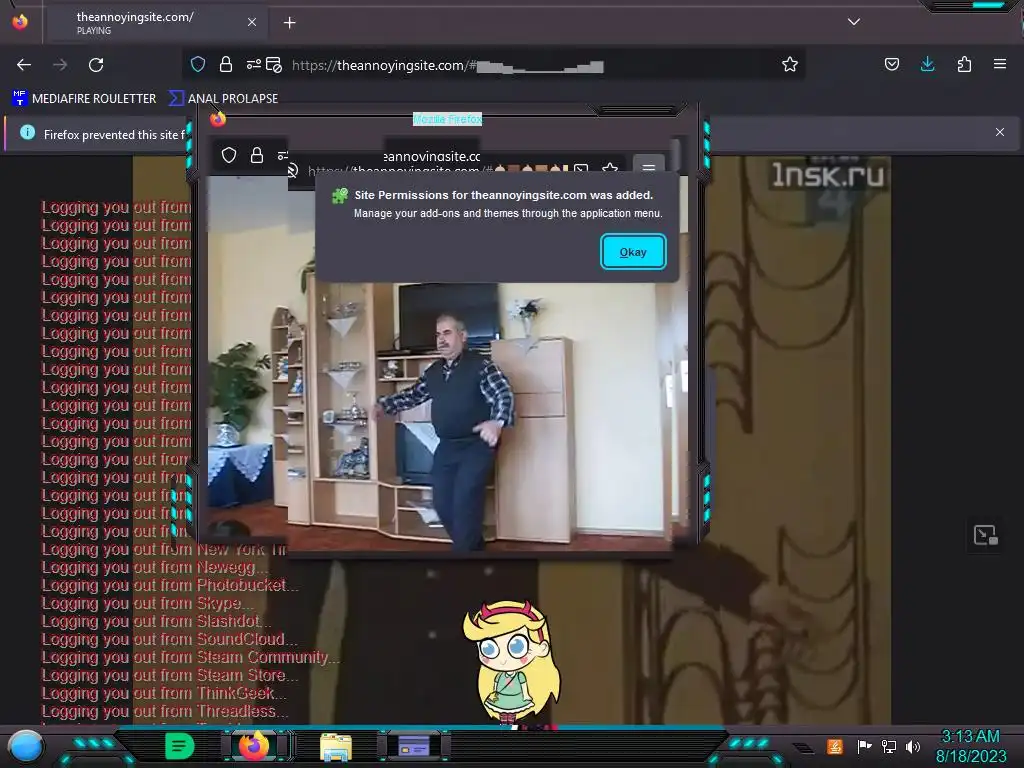Click 'Logging you out from Photobucket...' text
The image size is (1024, 768).
[x=170, y=585]
